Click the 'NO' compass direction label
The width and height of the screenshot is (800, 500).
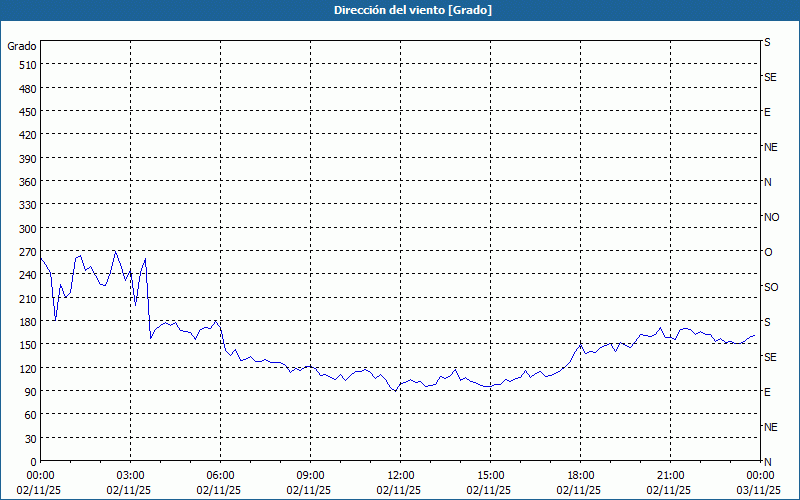coord(771,217)
